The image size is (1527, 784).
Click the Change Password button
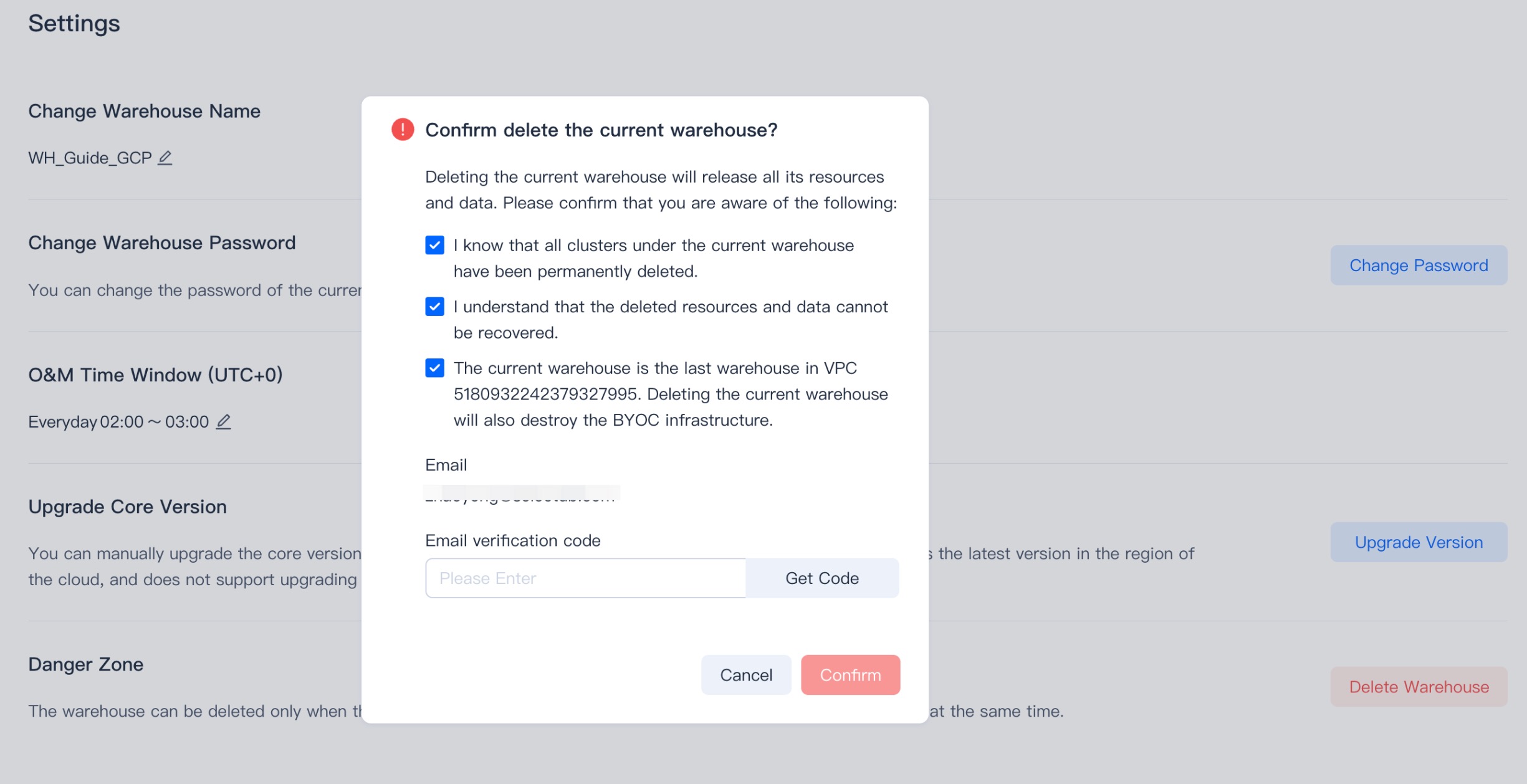1418,265
